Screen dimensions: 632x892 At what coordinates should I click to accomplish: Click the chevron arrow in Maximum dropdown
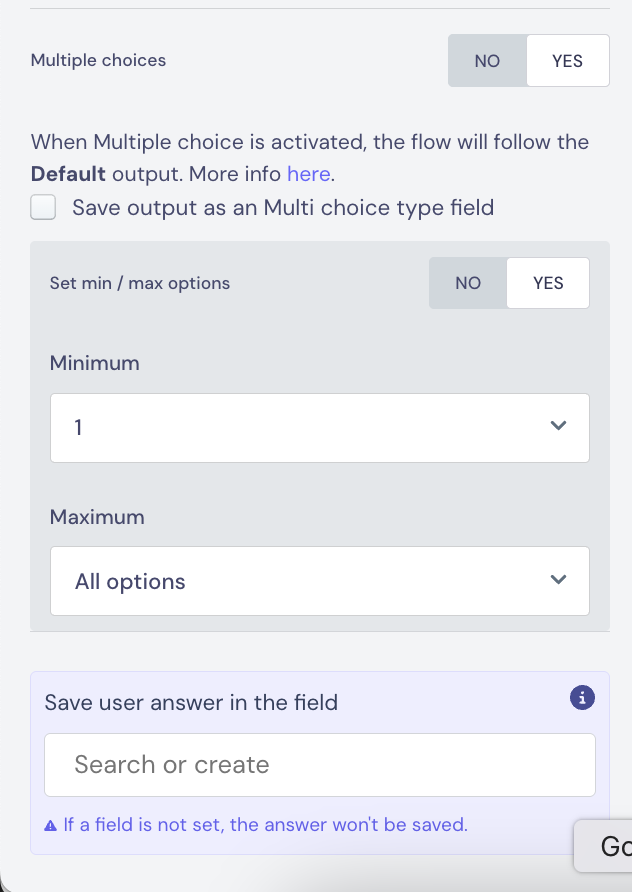coord(558,579)
